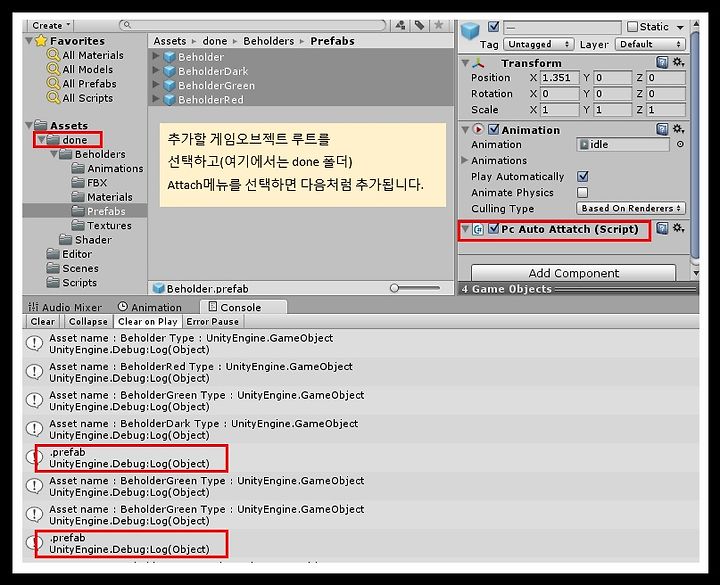Select the All Materials search icon
The image size is (720, 585).
(53, 55)
